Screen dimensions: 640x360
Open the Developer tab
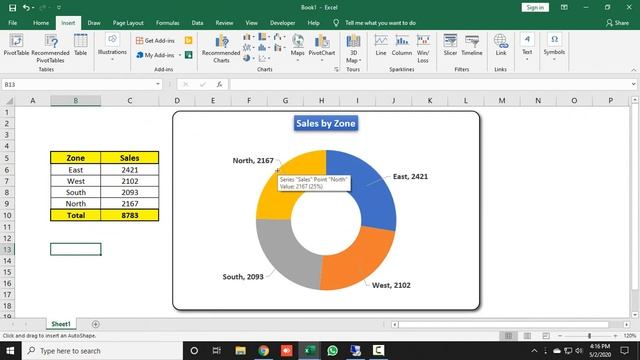tap(282, 23)
